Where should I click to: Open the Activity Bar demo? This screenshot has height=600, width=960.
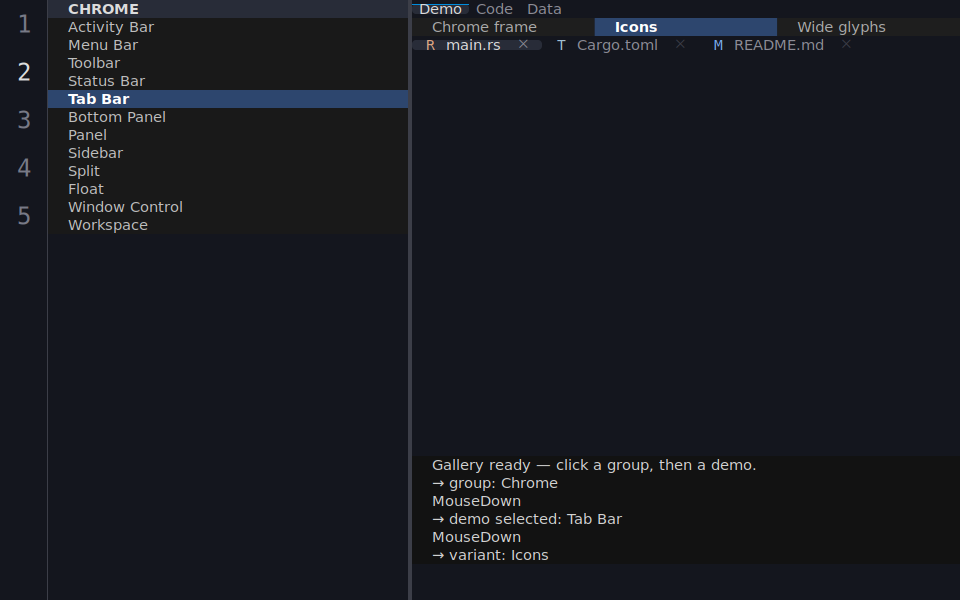pos(228,27)
